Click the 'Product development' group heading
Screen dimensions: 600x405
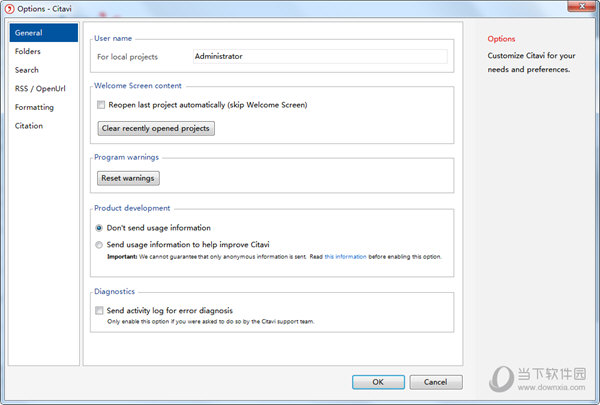tap(132, 208)
